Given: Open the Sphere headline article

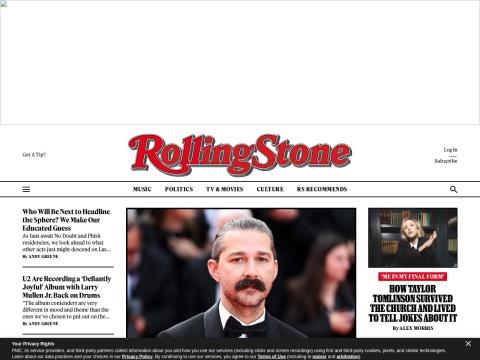Looking at the screenshot, I should 66,220.
